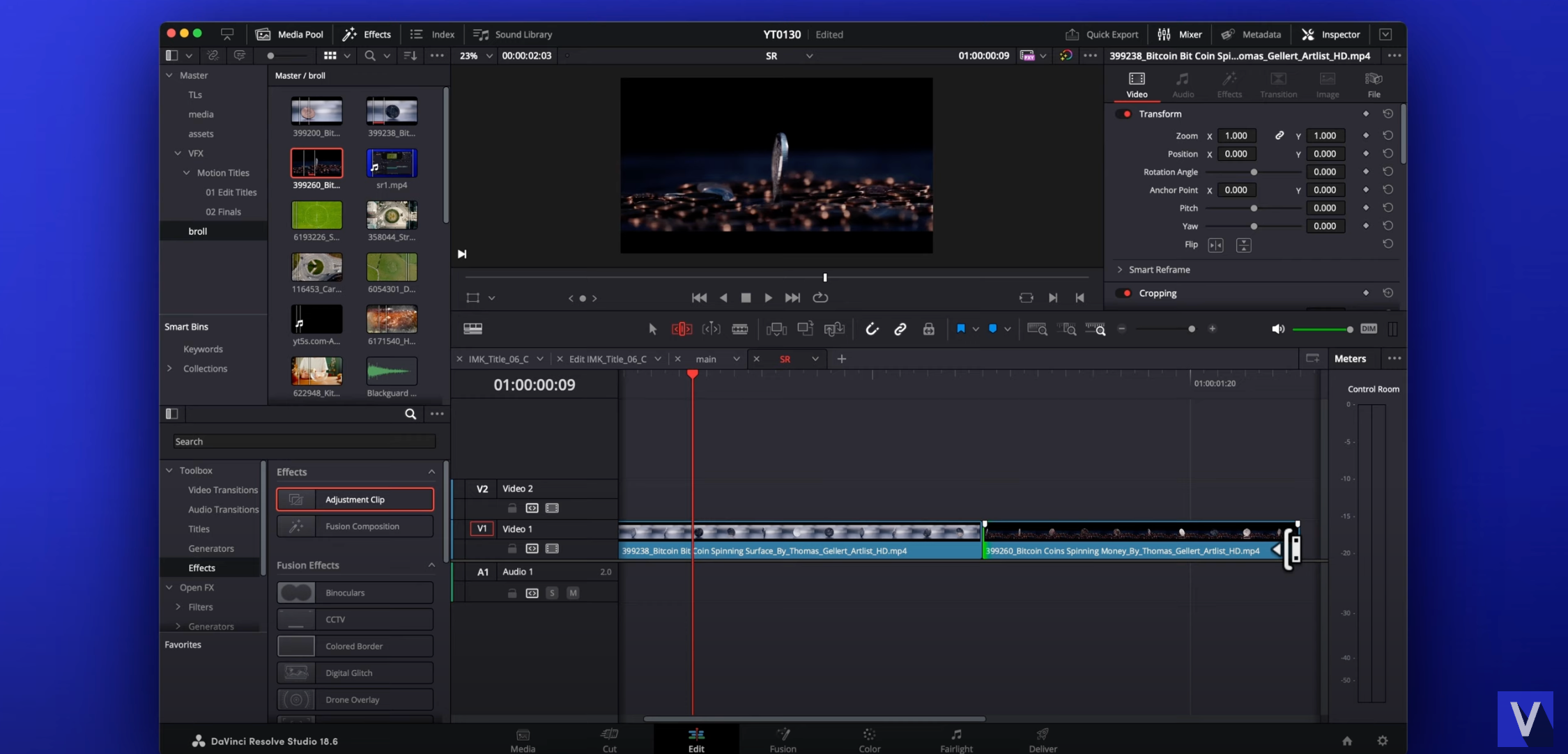Play the timeline in reverse
1568x754 pixels.
[723, 298]
